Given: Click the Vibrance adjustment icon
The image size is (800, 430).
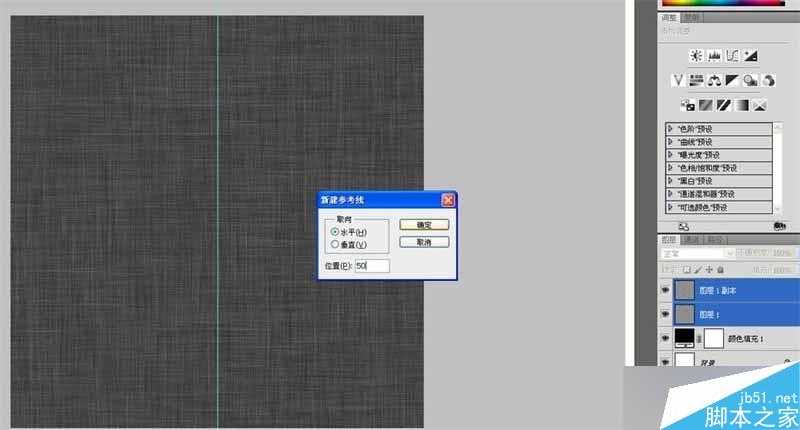Looking at the screenshot, I should tap(677, 80).
